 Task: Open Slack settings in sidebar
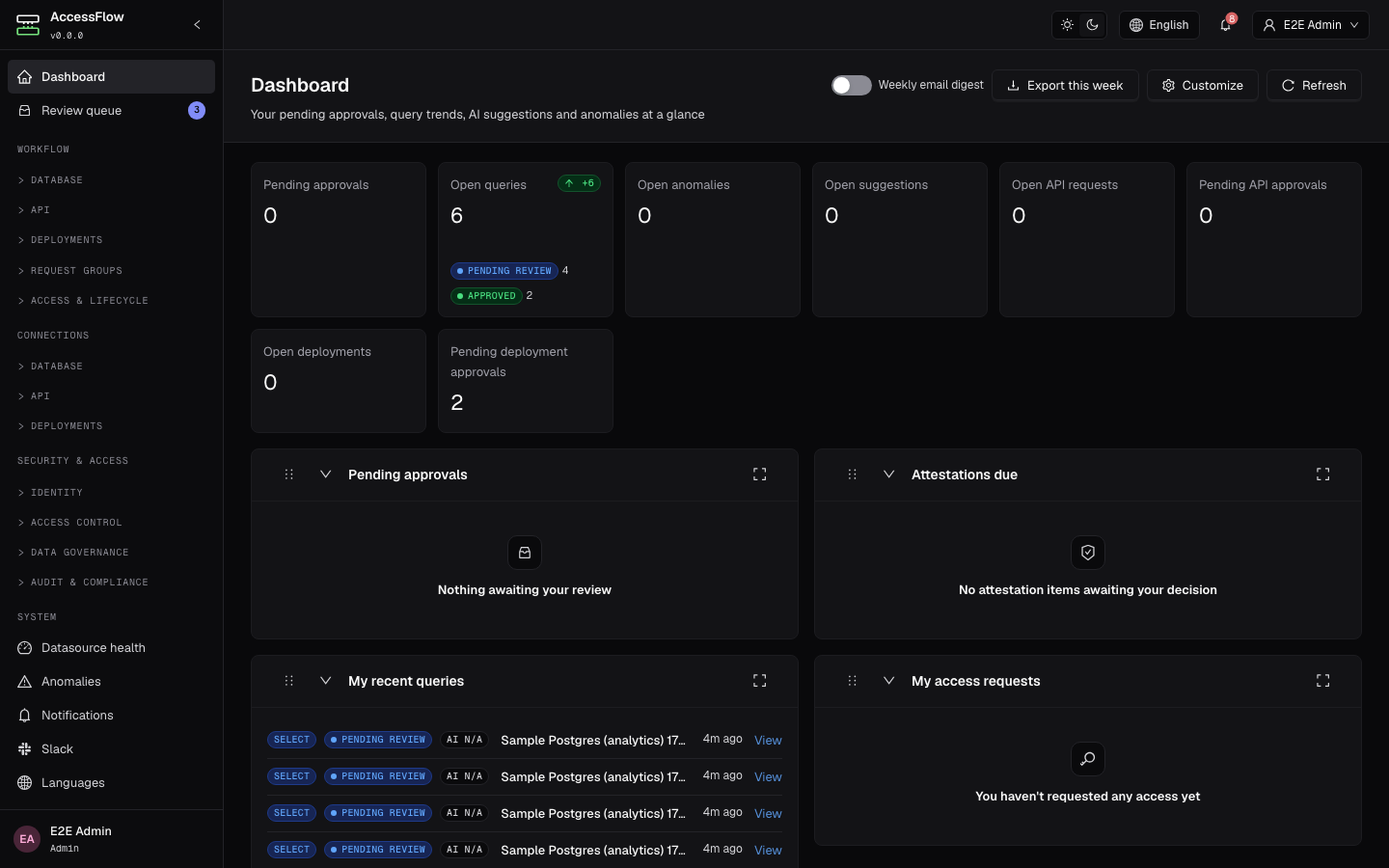tap(111, 749)
